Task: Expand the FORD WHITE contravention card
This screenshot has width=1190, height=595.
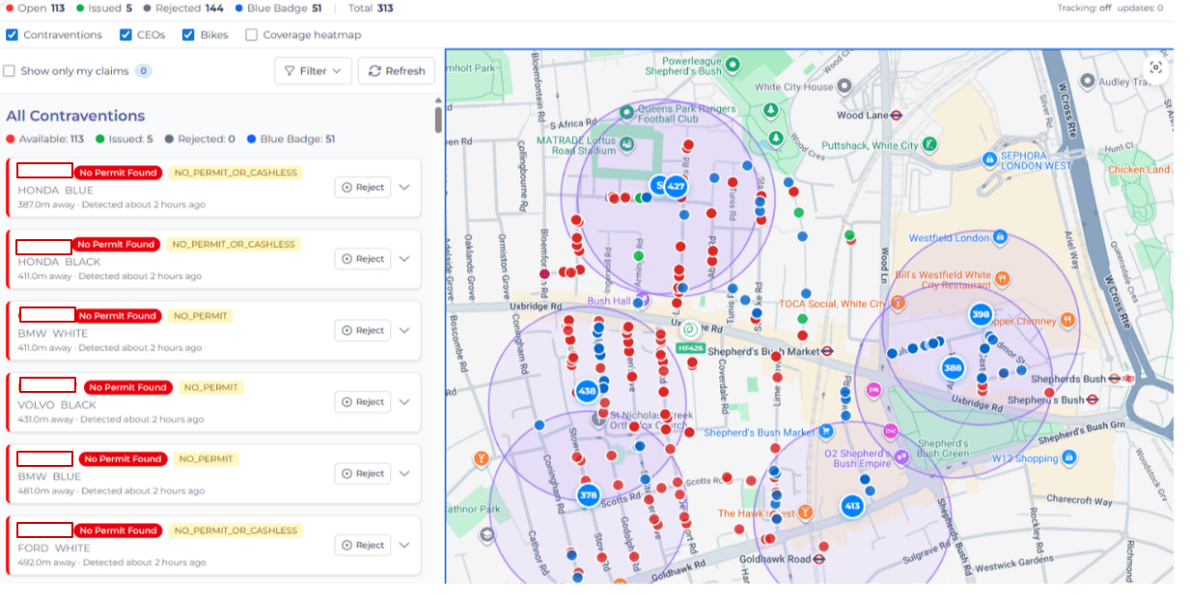Action: pyautogui.click(x=405, y=545)
